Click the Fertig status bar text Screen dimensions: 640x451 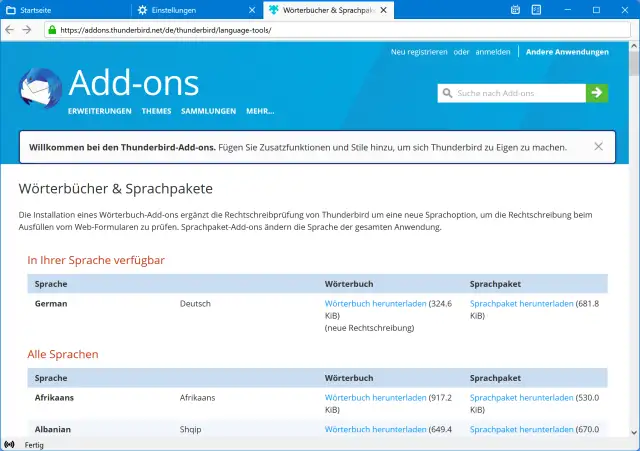coord(34,445)
